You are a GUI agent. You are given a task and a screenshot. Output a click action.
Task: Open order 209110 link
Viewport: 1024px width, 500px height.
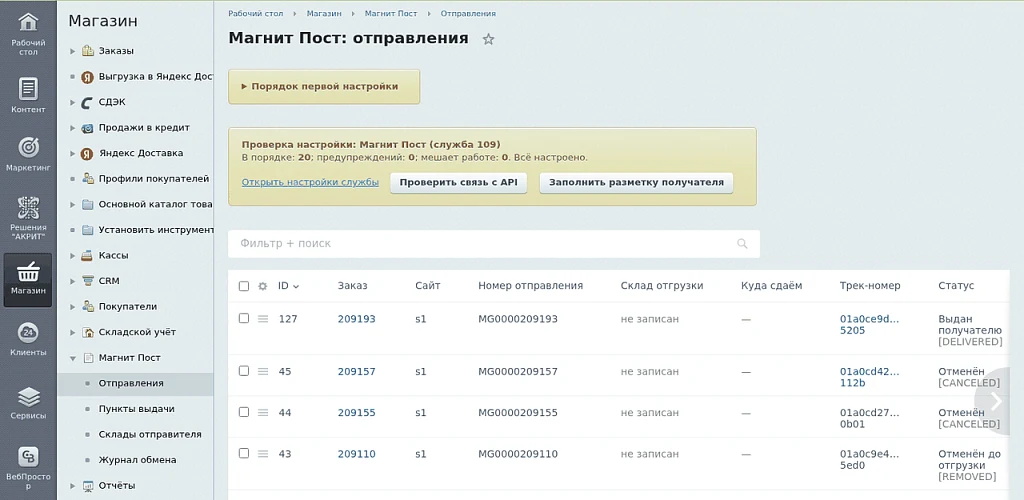357,454
